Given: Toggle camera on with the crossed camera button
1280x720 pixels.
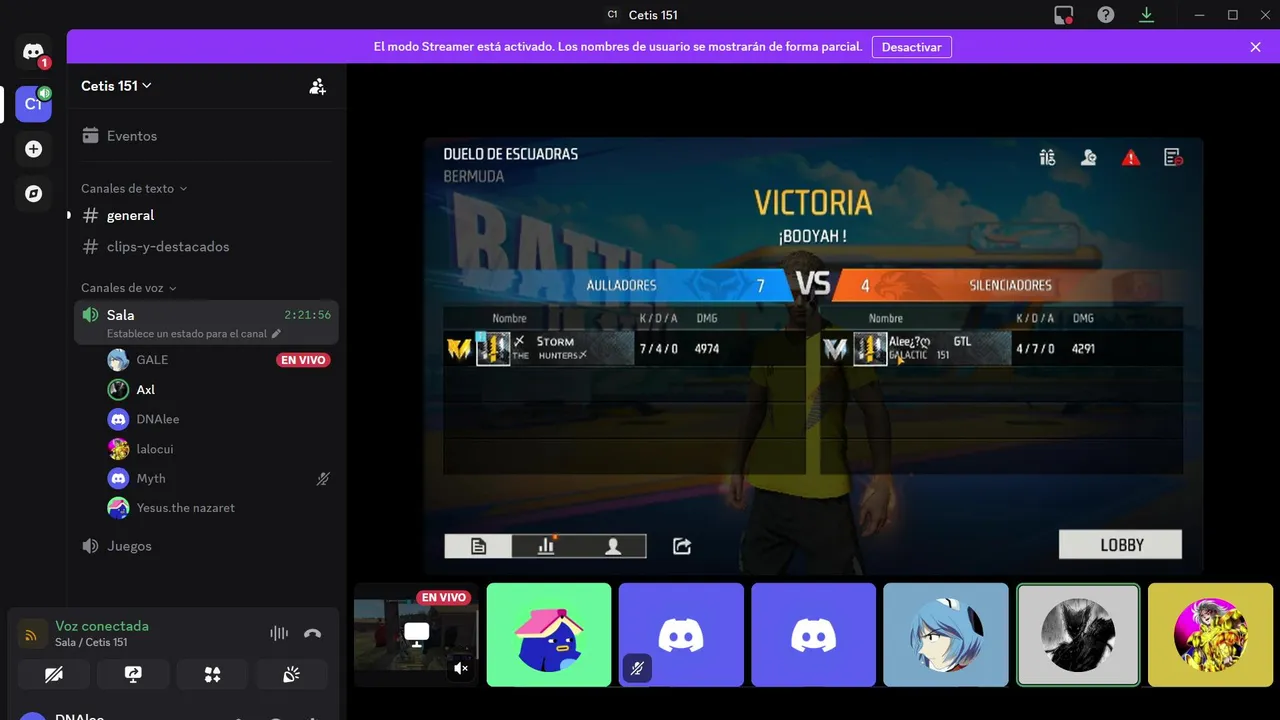Looking at the screenshot, I should coord(54,675).
